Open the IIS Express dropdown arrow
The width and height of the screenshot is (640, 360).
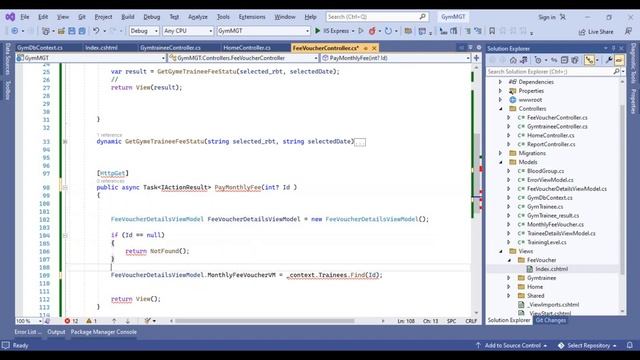(x=353, y=31)
